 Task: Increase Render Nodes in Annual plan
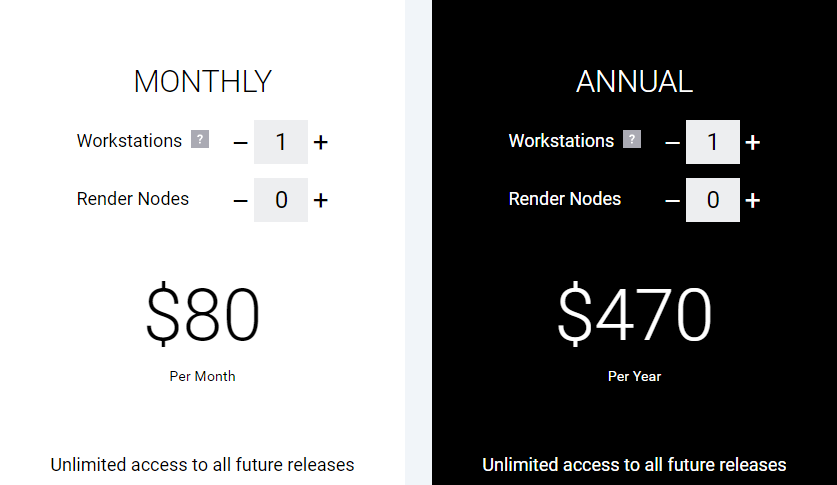pos(753,201)
